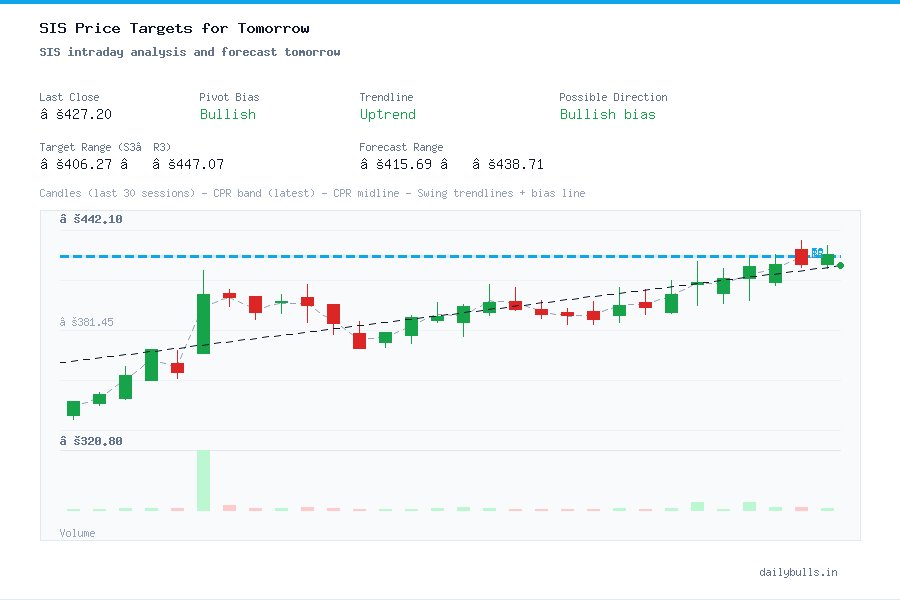Click the Forecast Range label

pyautogui.click(x=401, y=147)
